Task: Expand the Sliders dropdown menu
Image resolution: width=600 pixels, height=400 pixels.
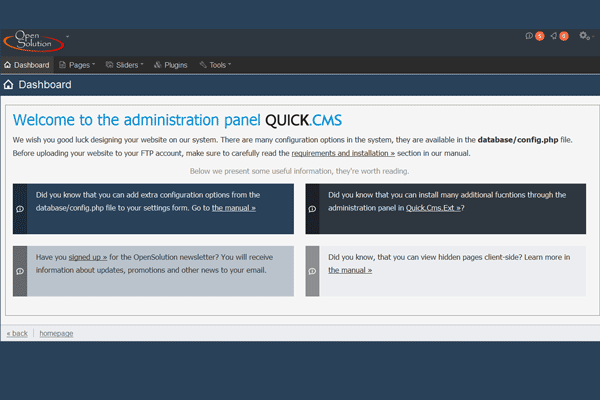Action: [x=124, y=65]
